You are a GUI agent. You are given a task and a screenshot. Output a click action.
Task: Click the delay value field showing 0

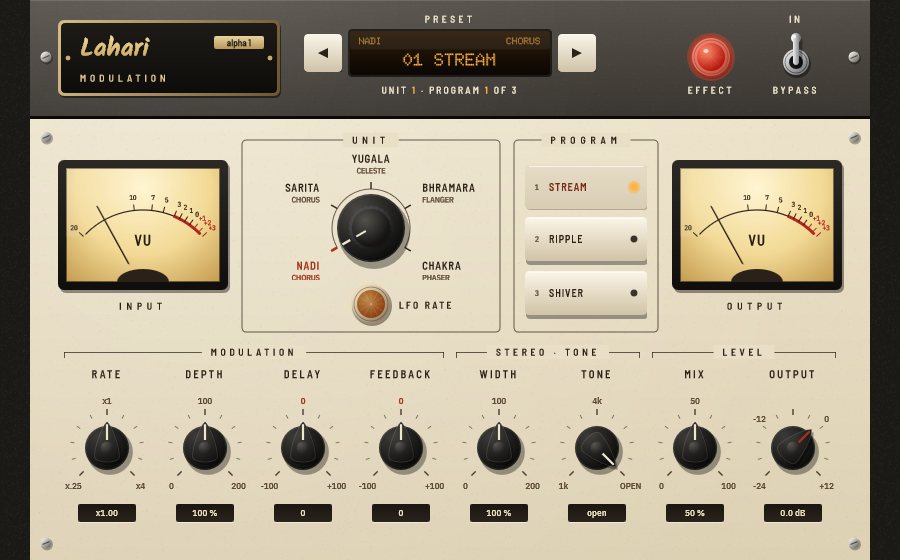[x=303, y=513]
